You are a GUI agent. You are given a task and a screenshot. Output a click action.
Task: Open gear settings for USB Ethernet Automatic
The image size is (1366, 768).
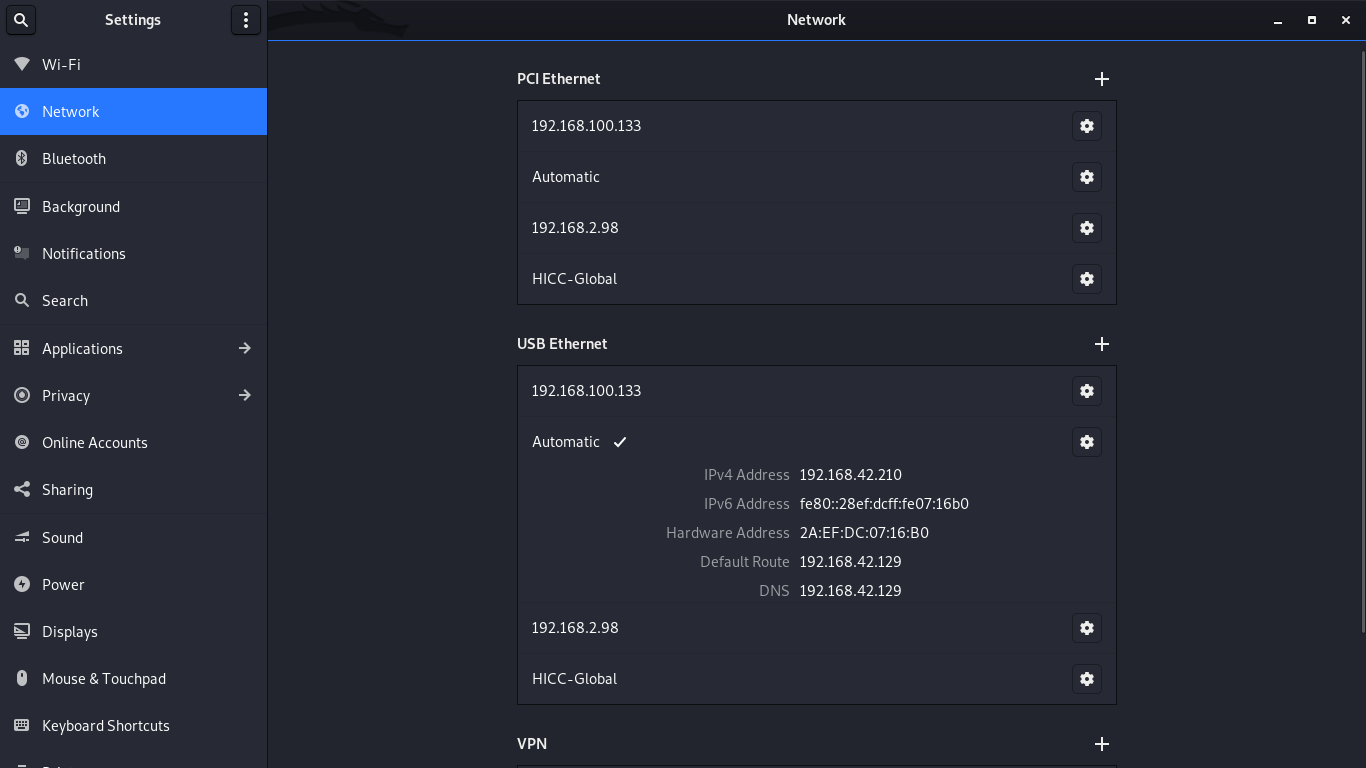[1087, 442]
